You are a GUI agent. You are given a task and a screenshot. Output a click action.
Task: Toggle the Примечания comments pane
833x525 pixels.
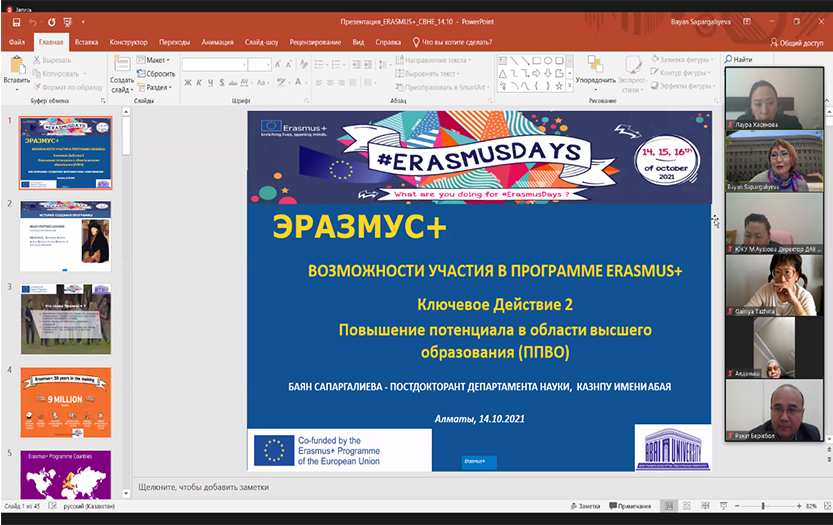pyautogui.click(x=628, y=507)
